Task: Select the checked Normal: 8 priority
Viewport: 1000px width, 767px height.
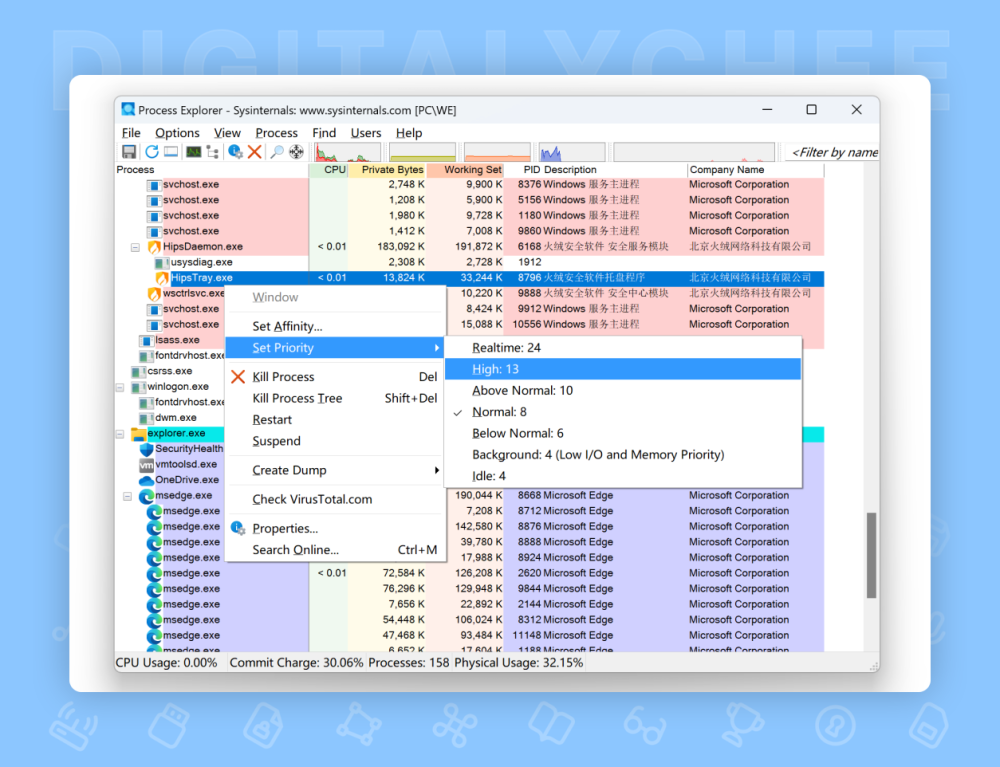Action: click(622, 412)
